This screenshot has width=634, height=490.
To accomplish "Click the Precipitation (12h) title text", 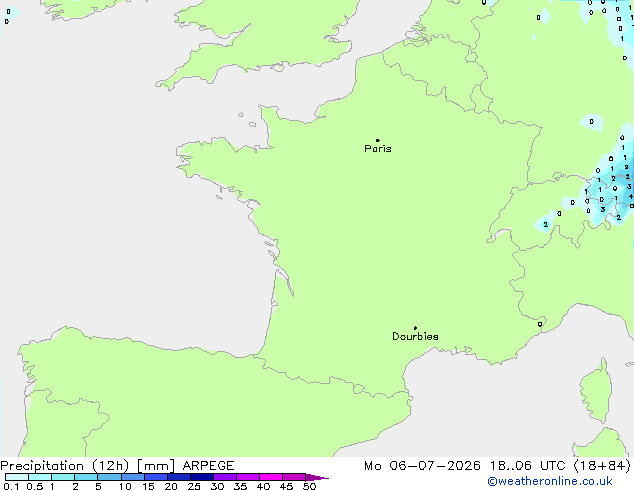I will pos(65,466).
